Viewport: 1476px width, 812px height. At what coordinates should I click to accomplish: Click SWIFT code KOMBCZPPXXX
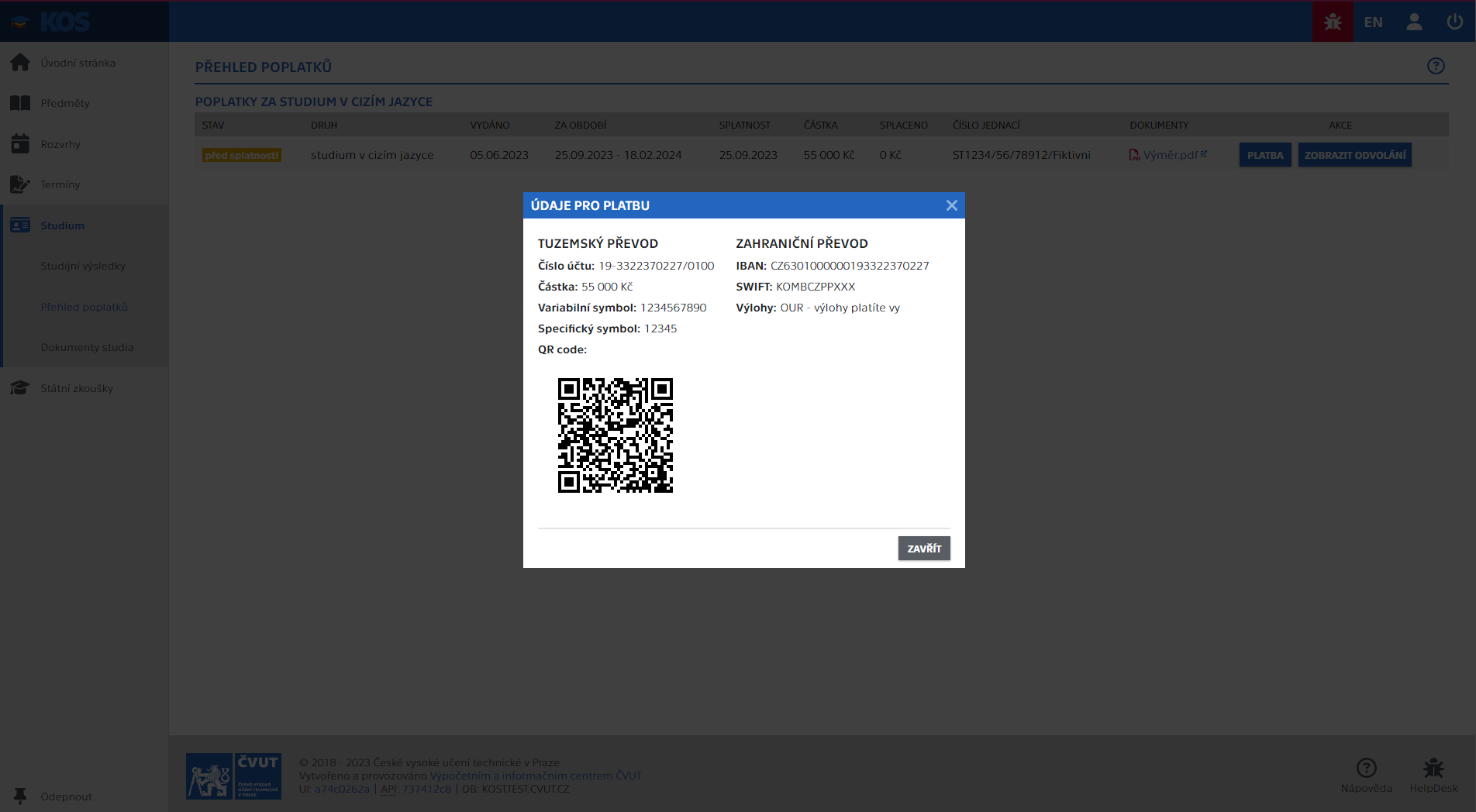(816, 287)
